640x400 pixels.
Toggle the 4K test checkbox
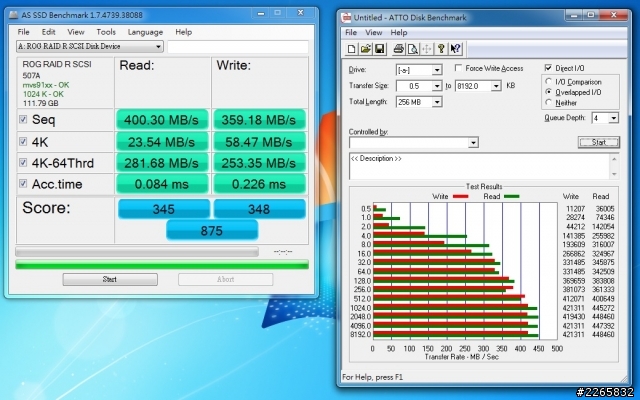(x=23, y=142)
